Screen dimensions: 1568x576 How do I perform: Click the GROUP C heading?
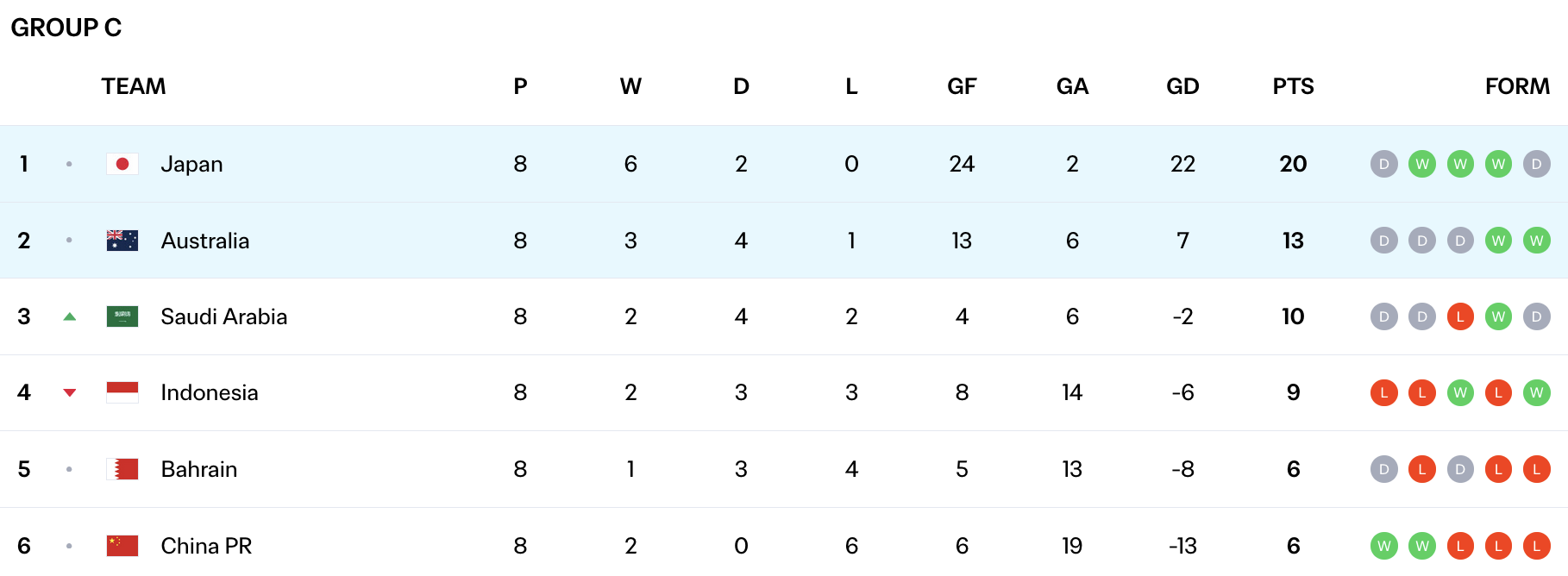click(x=66, y=28)
